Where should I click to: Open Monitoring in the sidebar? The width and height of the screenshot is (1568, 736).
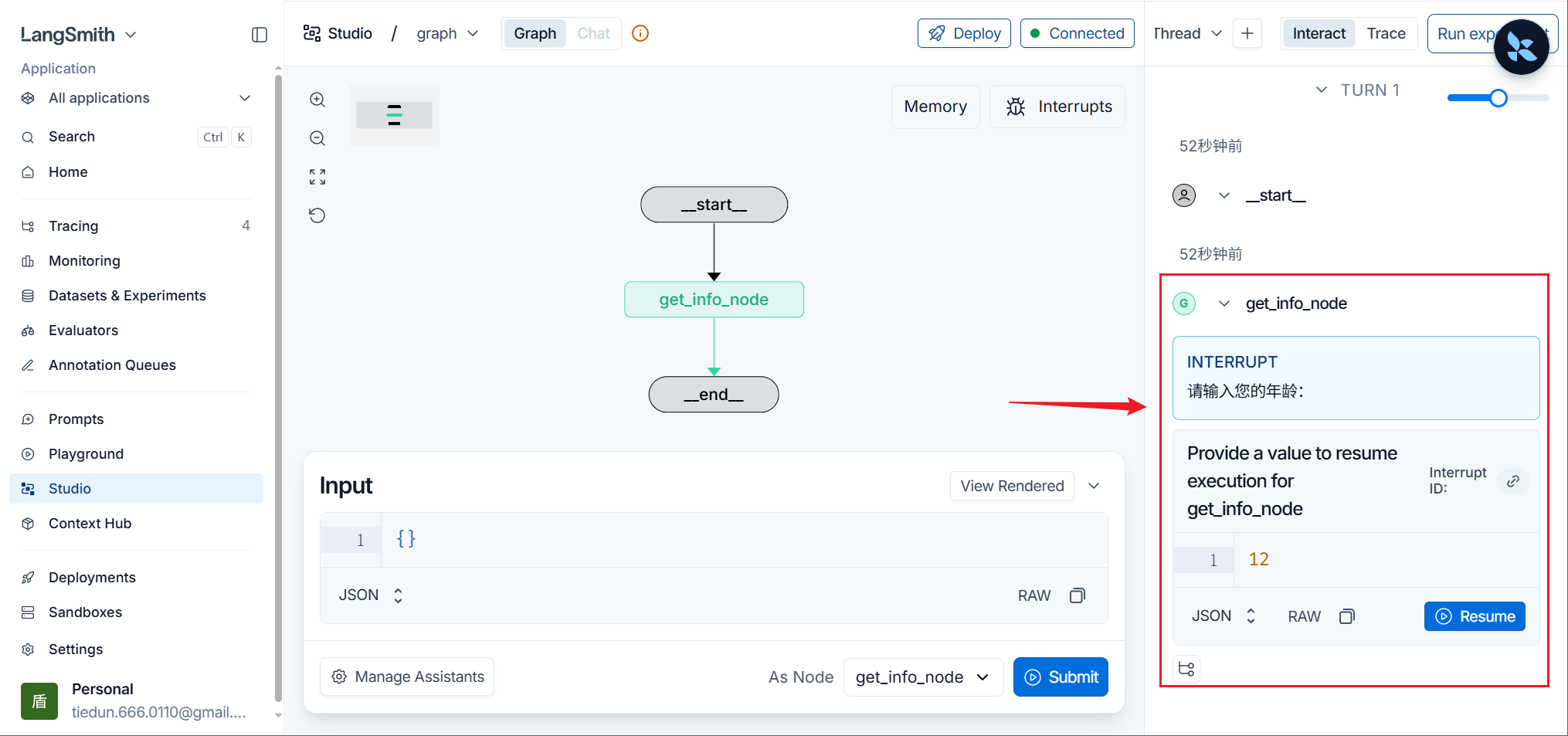(x=136, y=261)
